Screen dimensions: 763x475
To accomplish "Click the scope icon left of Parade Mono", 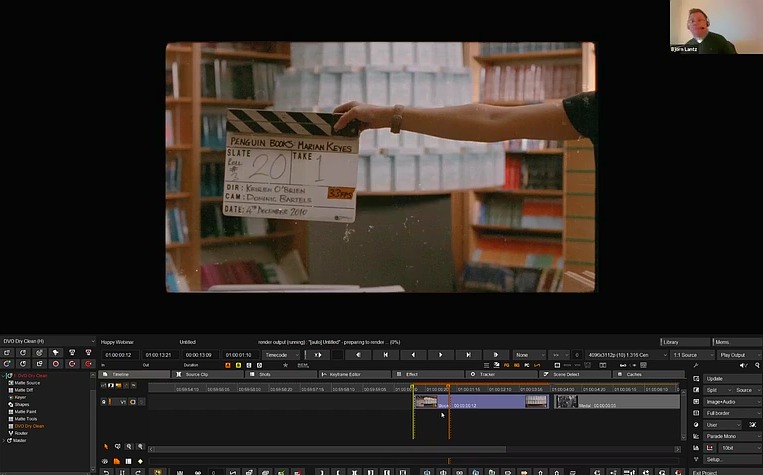I will tap(696, 436).
